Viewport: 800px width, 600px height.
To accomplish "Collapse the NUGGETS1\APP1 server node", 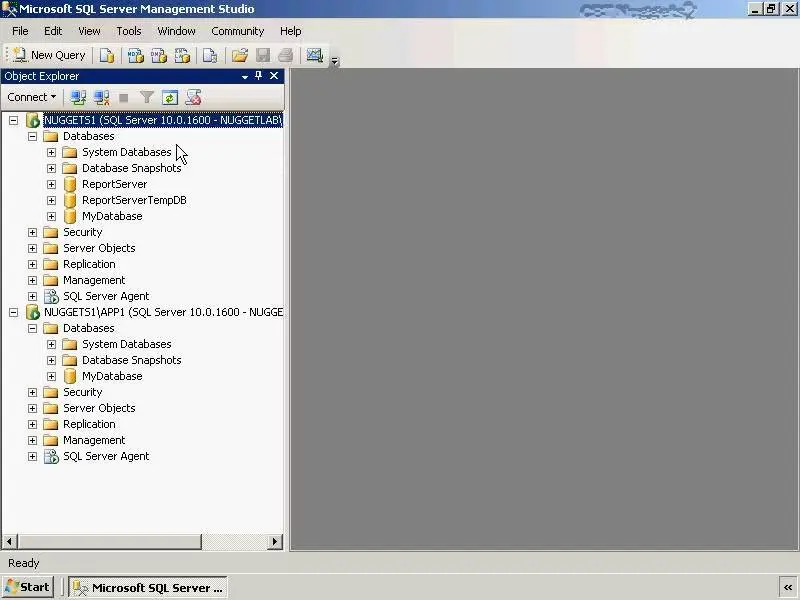I will (14, 312).
